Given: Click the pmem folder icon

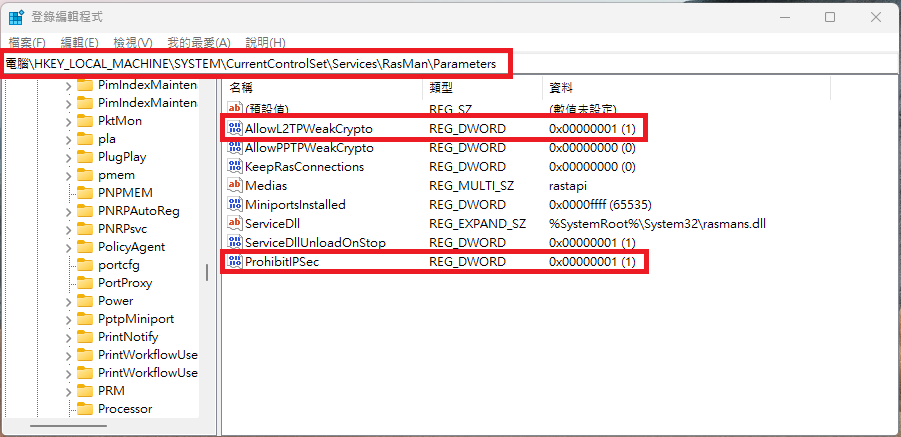Looking at the screenshot, I should pos(85,175).
